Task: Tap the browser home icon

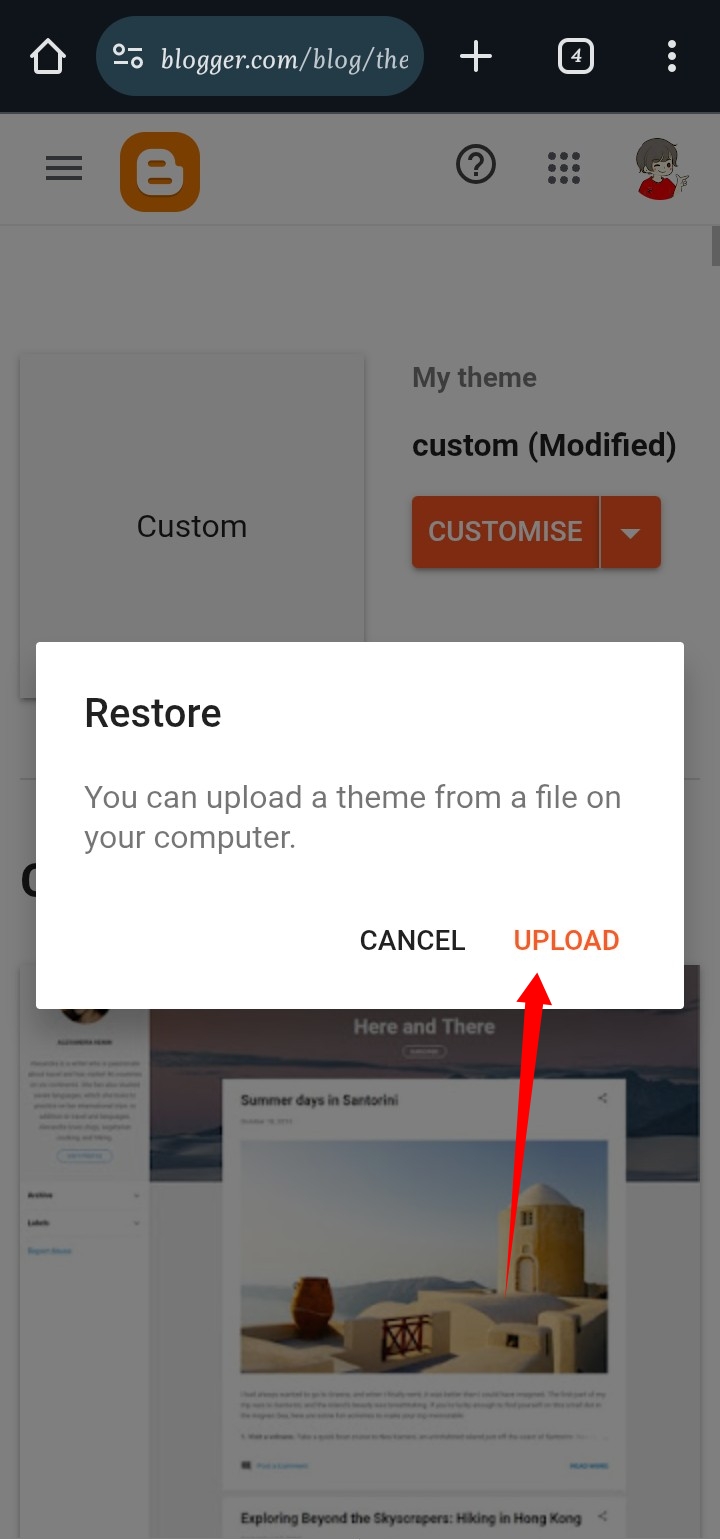Action: tap(48, 57)
